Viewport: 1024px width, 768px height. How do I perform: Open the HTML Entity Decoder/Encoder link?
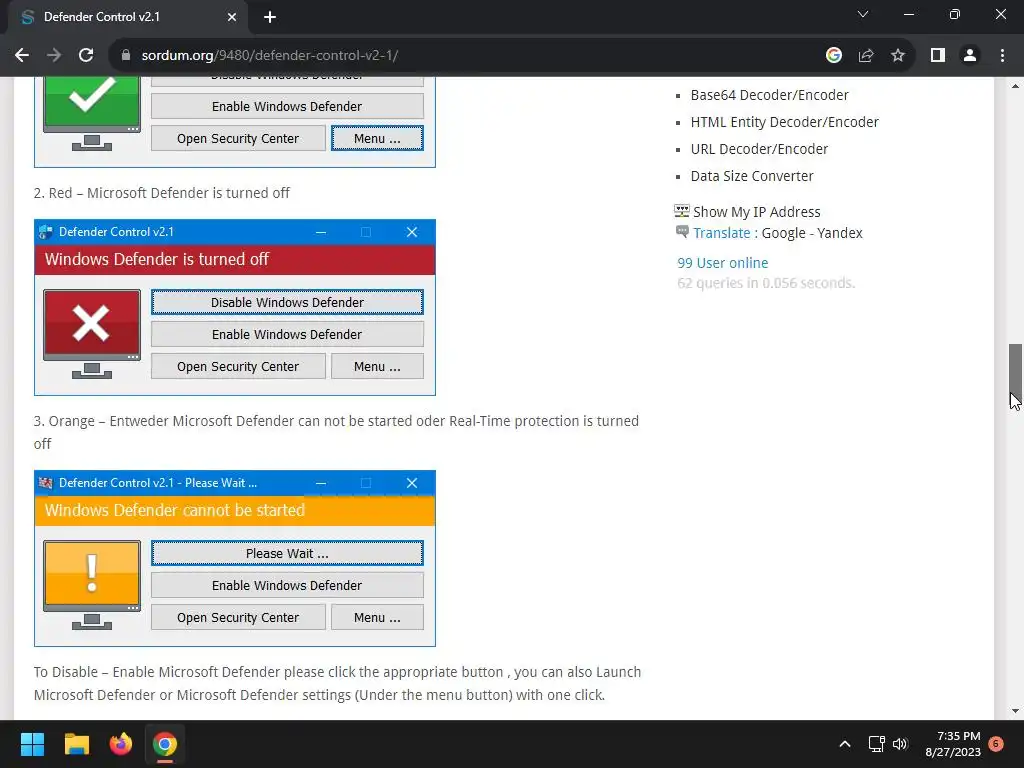pos(784,122)
